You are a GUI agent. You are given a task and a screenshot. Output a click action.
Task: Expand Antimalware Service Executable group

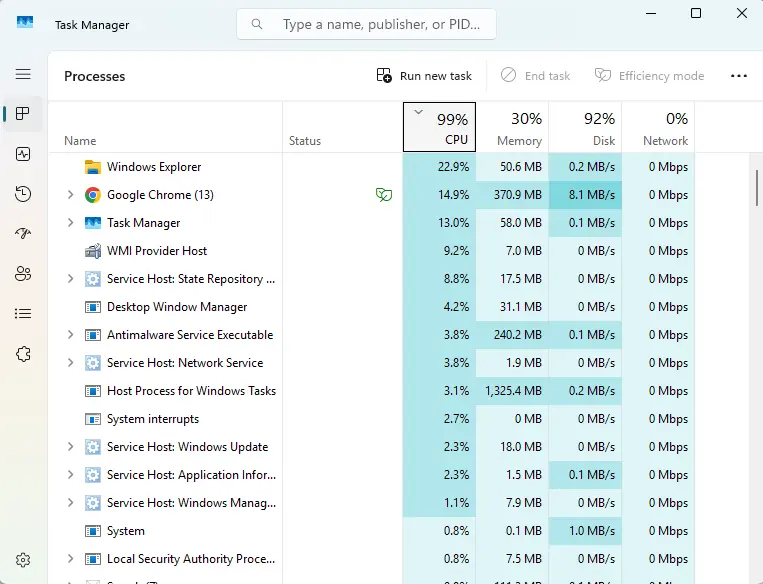(71, 335)
